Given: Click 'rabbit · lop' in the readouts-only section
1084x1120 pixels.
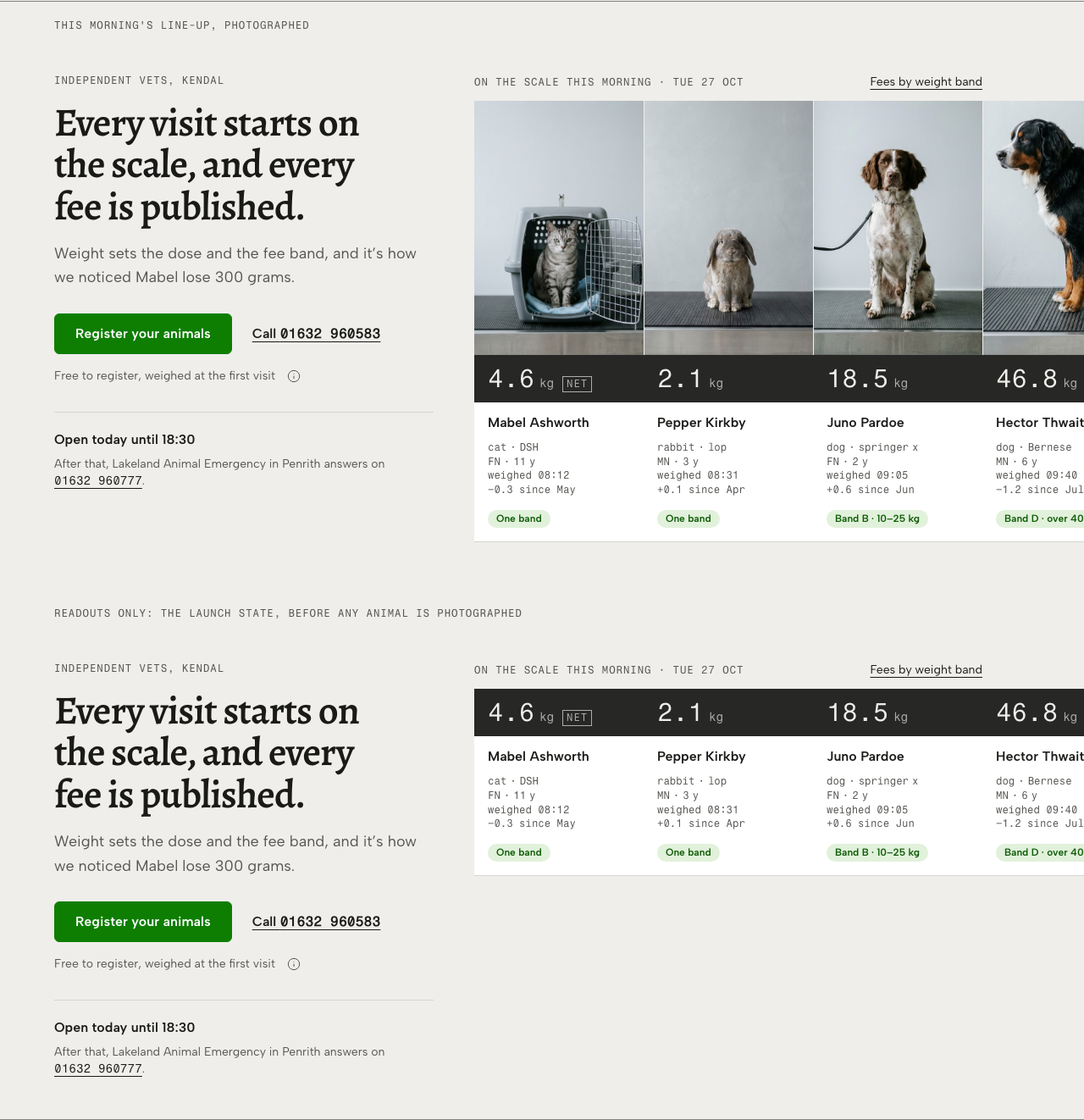Looking at the screenshot, I should pyautogui.click(x=692, y=781).
